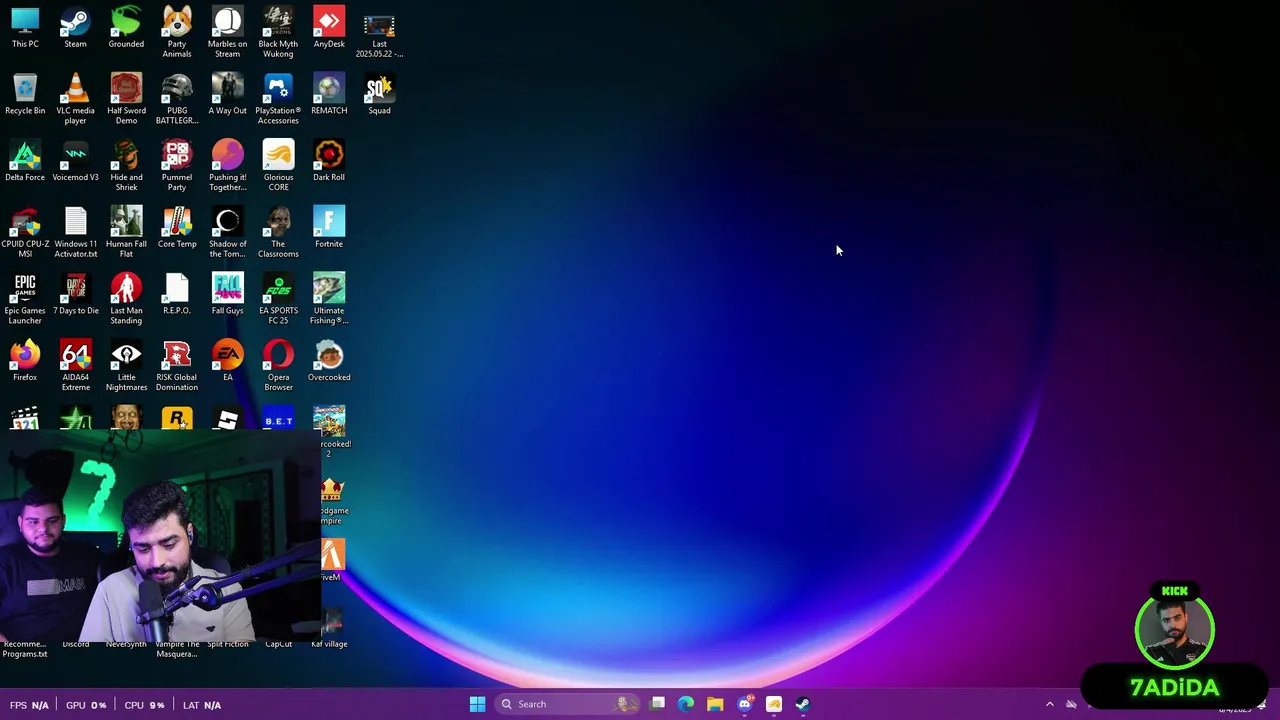
Task: Select CPUID CPU-Z MSI icon
Action: click(25, 232)
